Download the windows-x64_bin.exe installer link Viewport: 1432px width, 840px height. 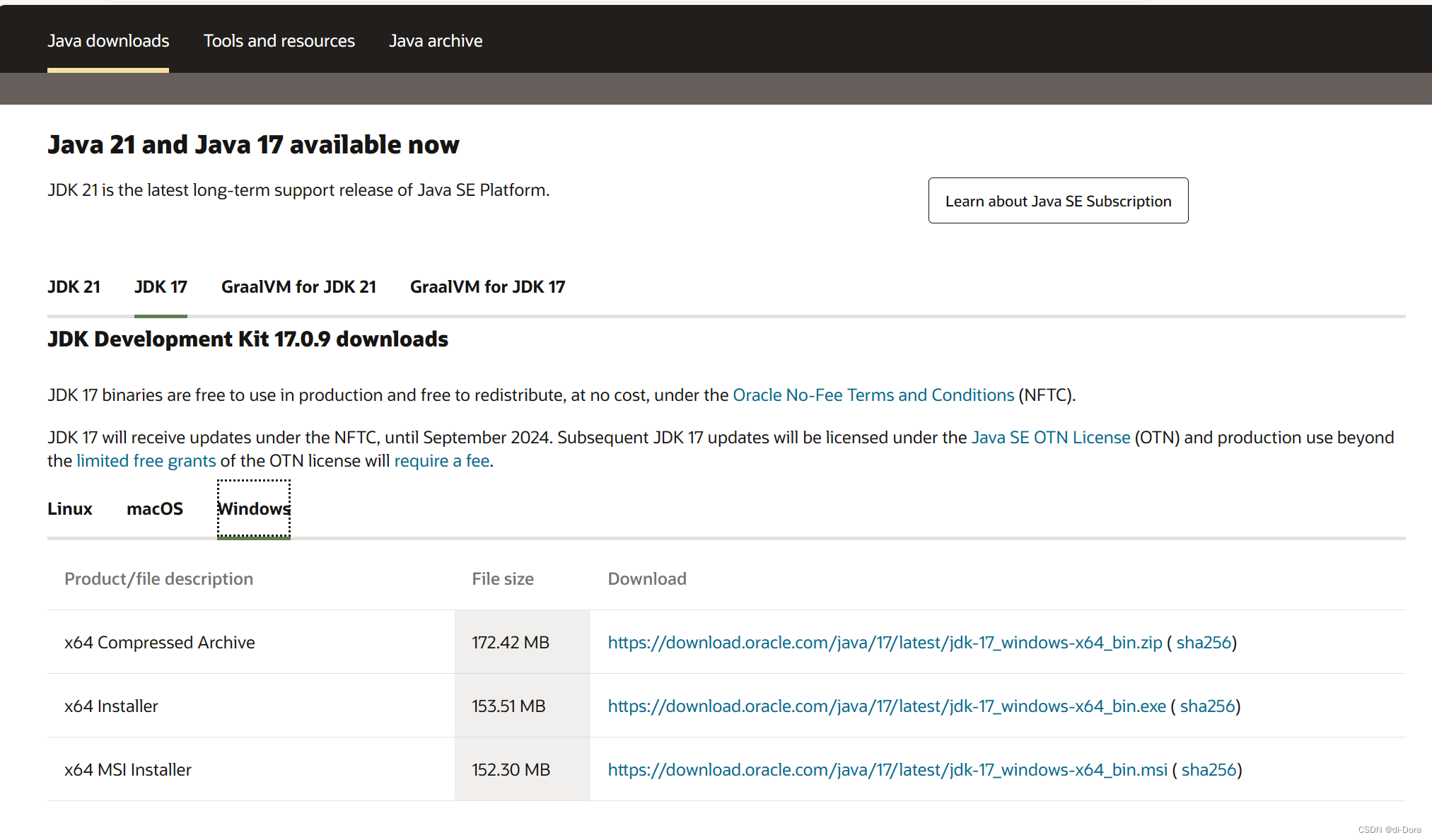pos(887,706)
